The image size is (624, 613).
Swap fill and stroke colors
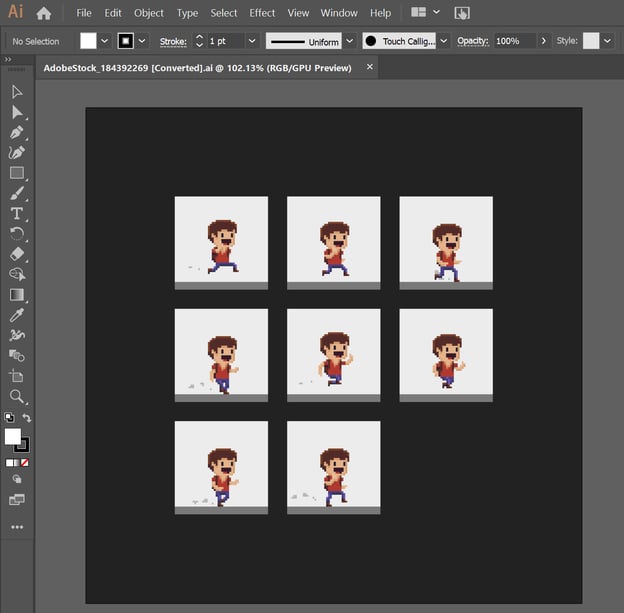pyautogui.click(x=27, y=418)
